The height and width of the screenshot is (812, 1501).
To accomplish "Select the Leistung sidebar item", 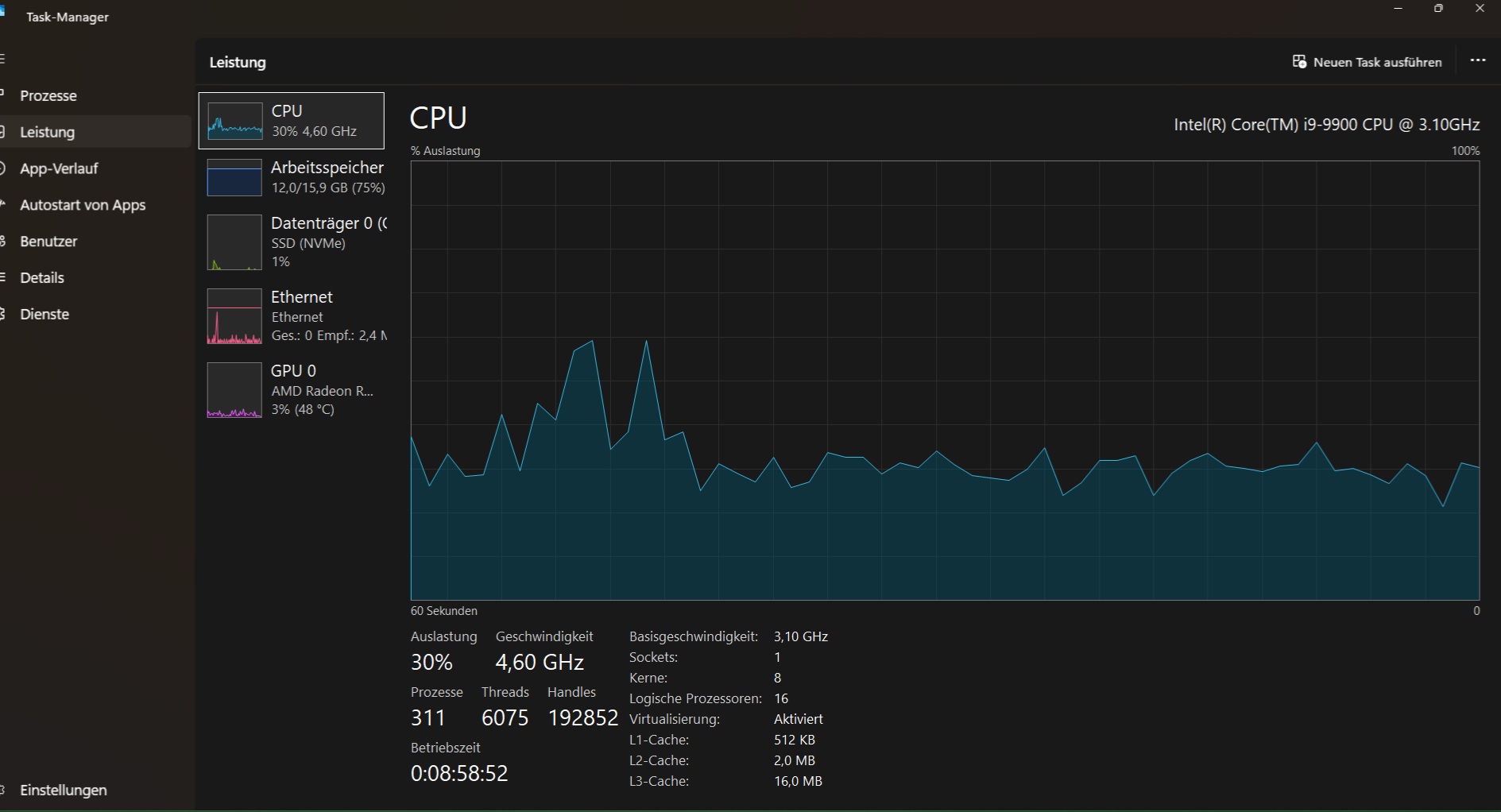I will (48, 133).
